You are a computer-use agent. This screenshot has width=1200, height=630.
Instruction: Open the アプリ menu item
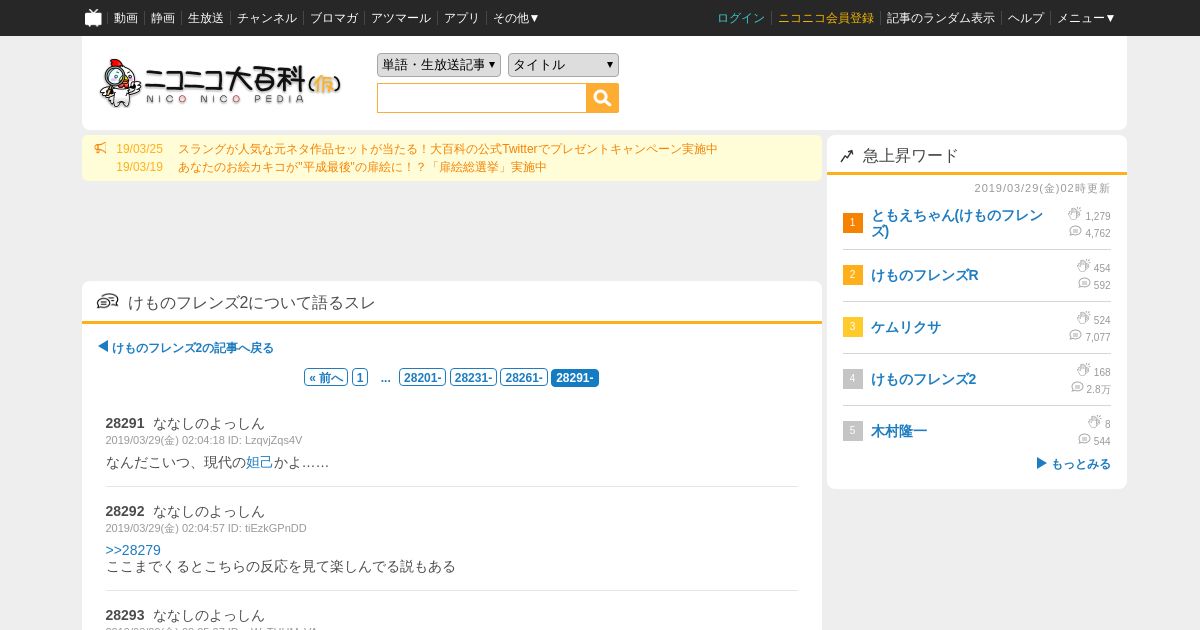click(462, 18)
